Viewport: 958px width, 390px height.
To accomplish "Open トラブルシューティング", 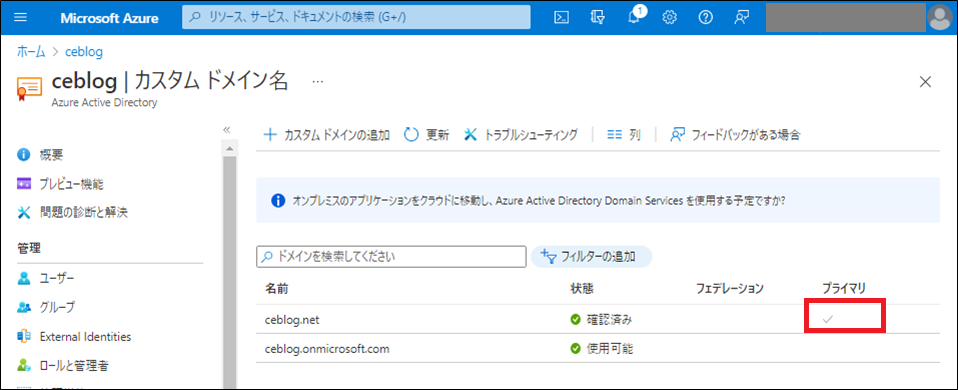I will coord(521,135).
